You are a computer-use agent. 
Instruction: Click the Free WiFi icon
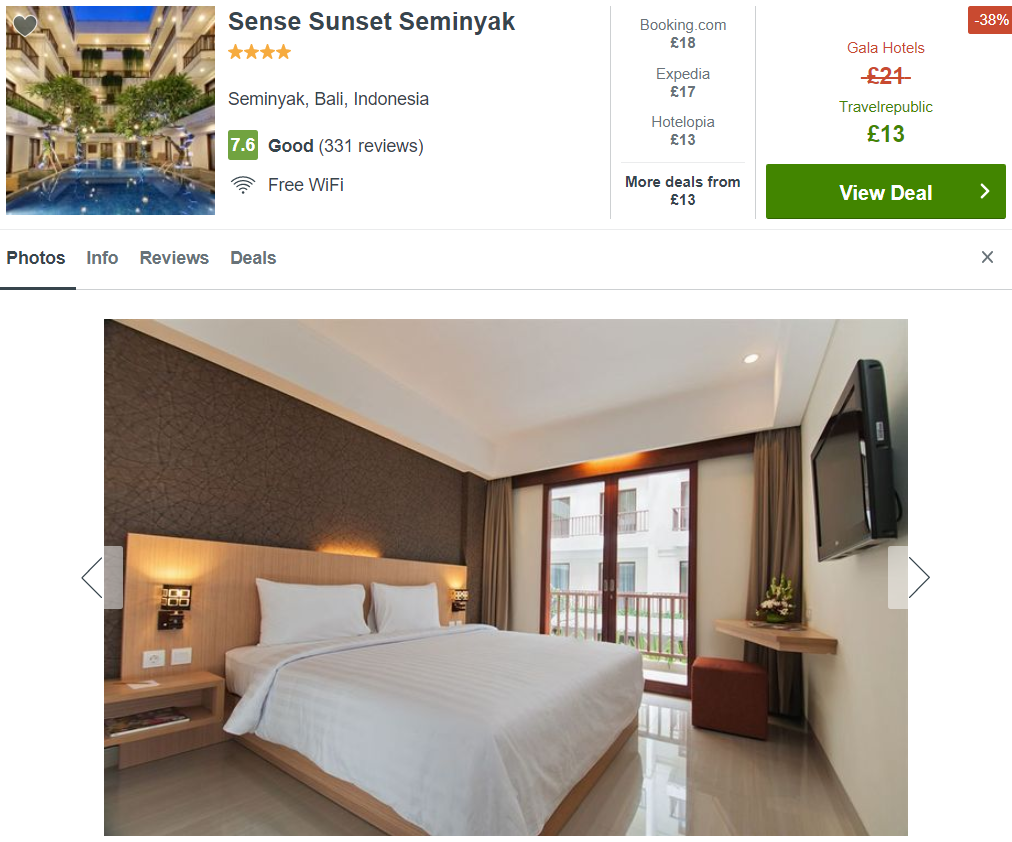243,185
